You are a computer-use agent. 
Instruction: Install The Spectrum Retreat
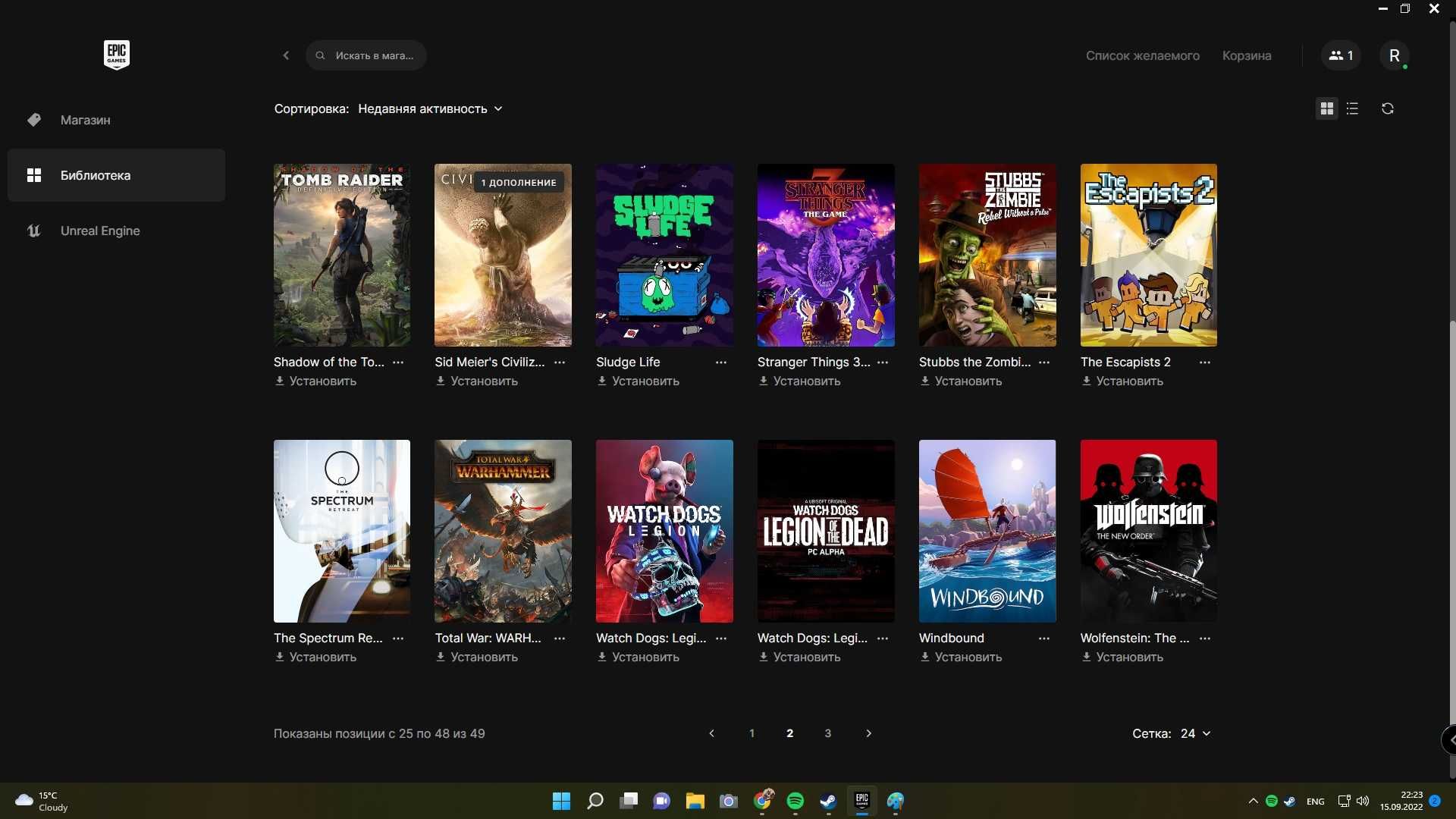click(315, 657)
